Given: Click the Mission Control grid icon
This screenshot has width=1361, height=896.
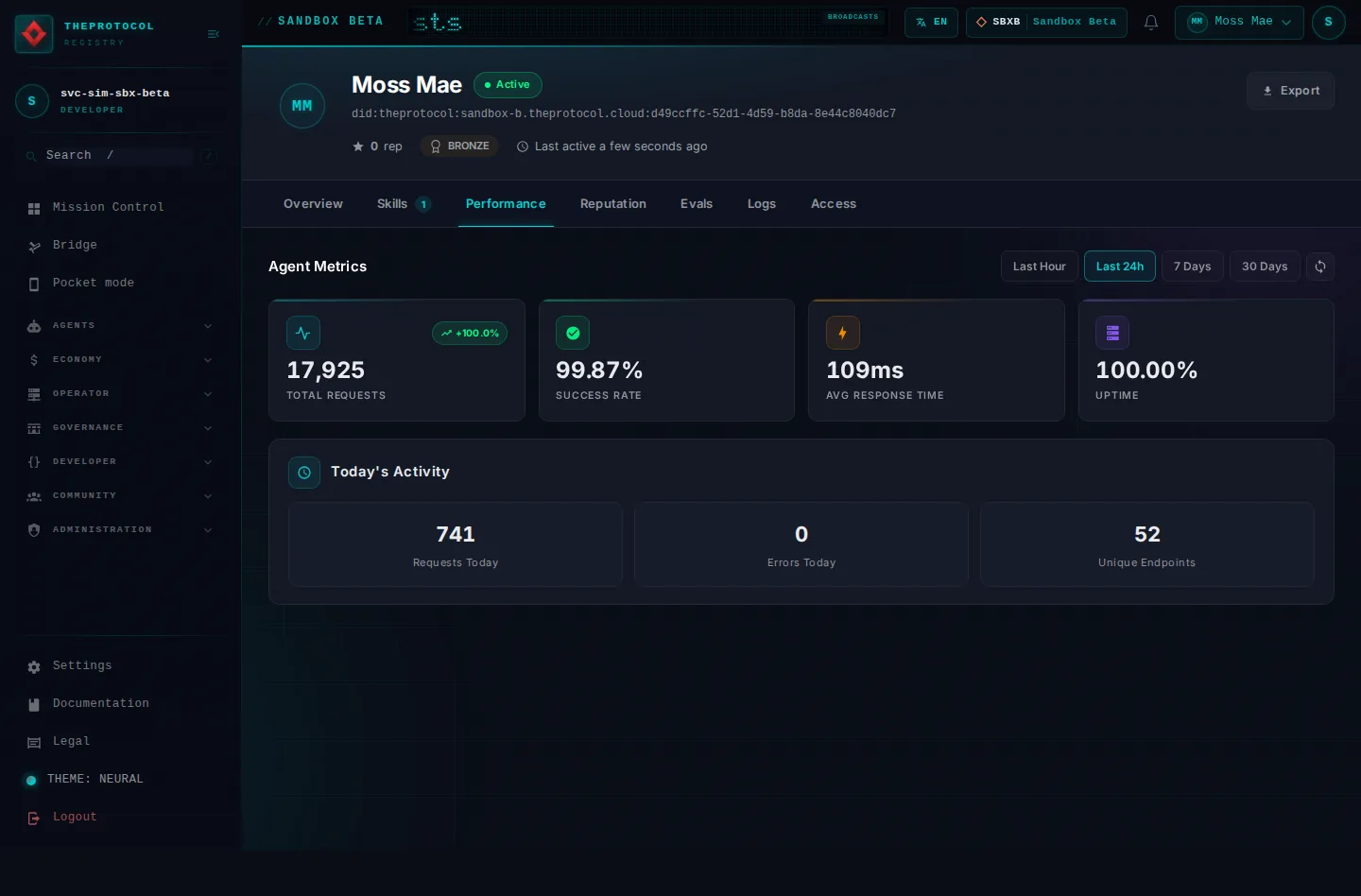Looking at the screenshot, I should click(34, 208).
